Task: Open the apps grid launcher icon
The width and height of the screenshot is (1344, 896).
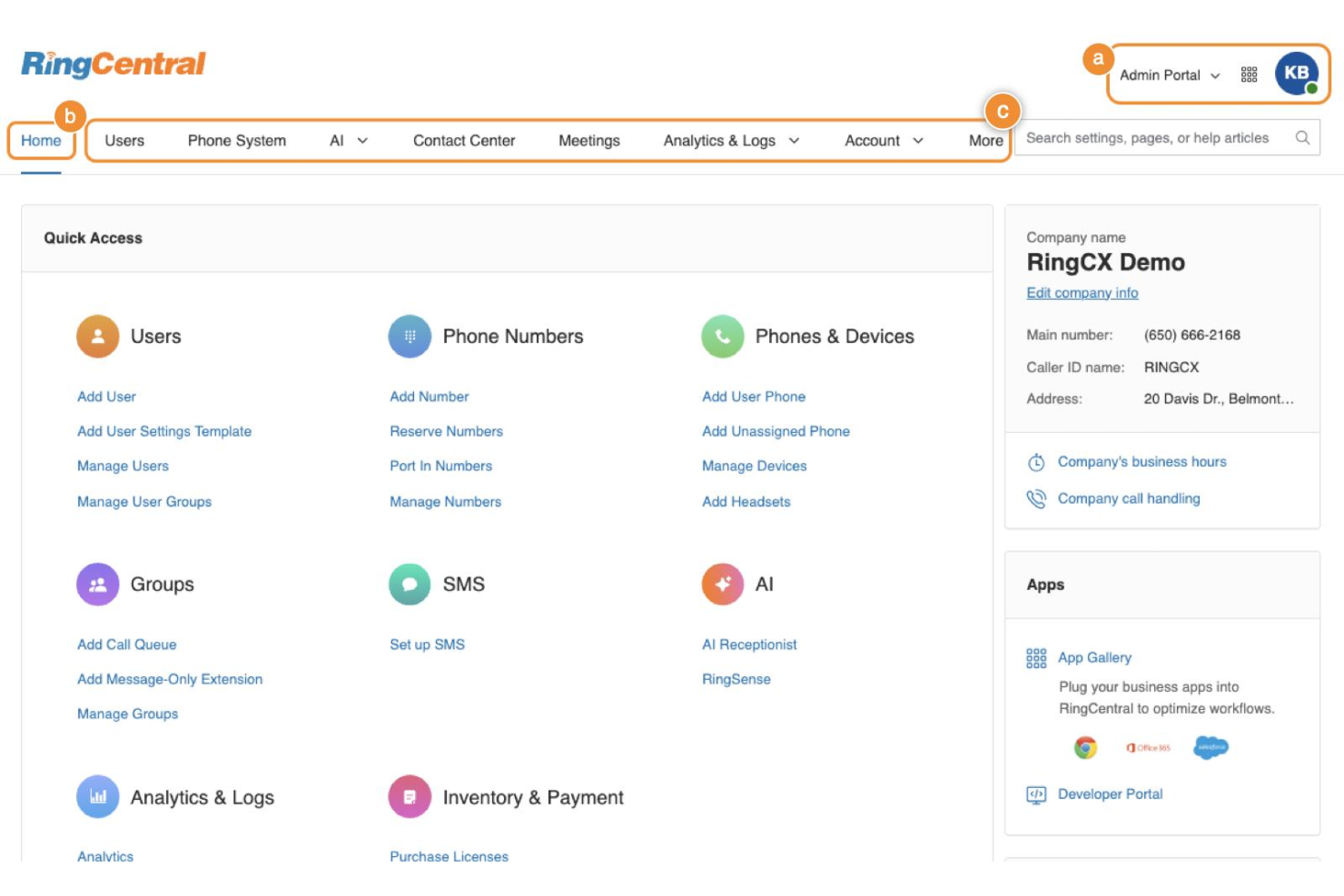Action: pos(1250,74)
